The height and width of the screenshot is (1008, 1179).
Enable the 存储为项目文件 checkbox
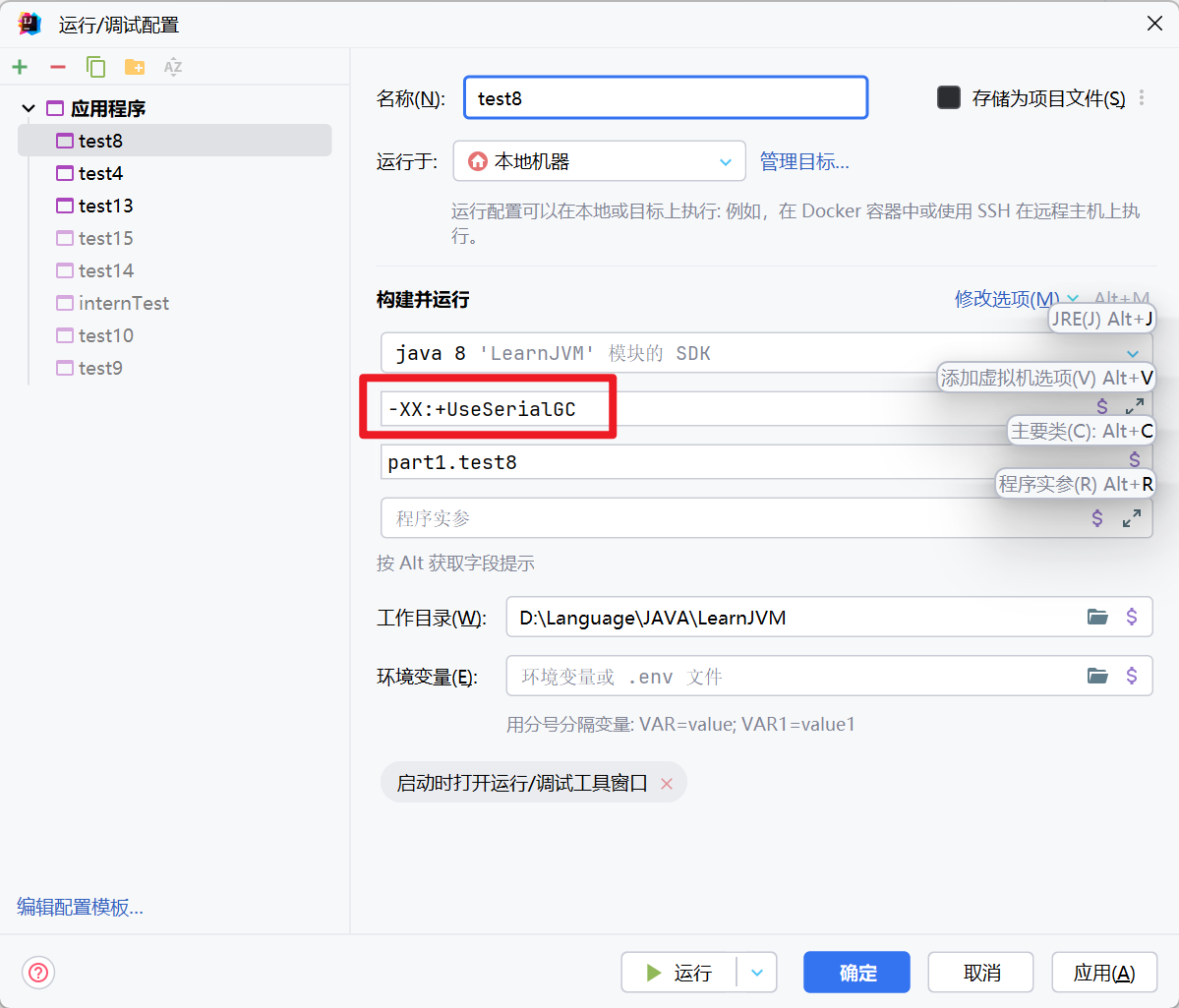tap(949, 97)
